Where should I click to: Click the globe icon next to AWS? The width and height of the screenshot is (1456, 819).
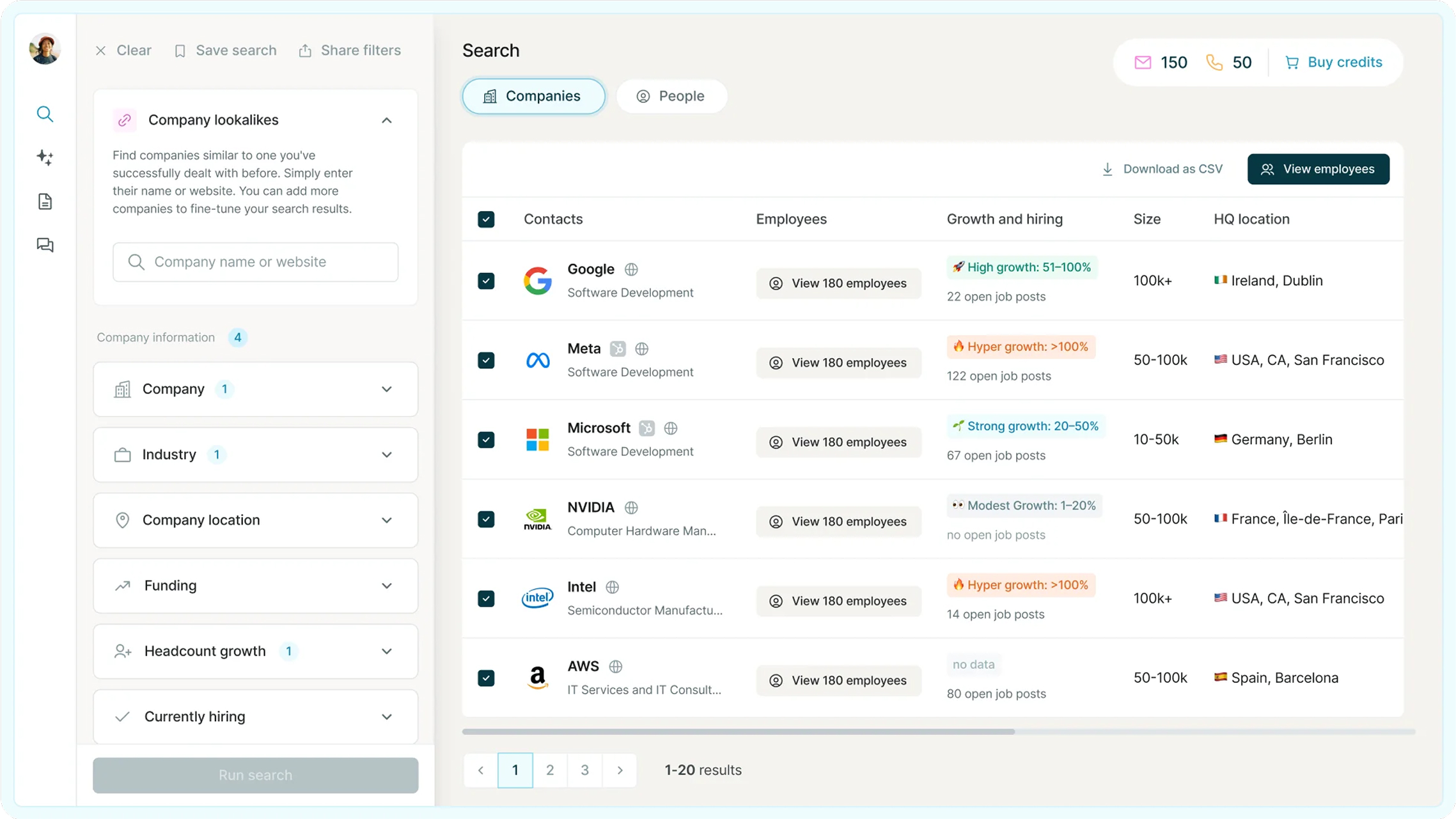tap(615, 666)
